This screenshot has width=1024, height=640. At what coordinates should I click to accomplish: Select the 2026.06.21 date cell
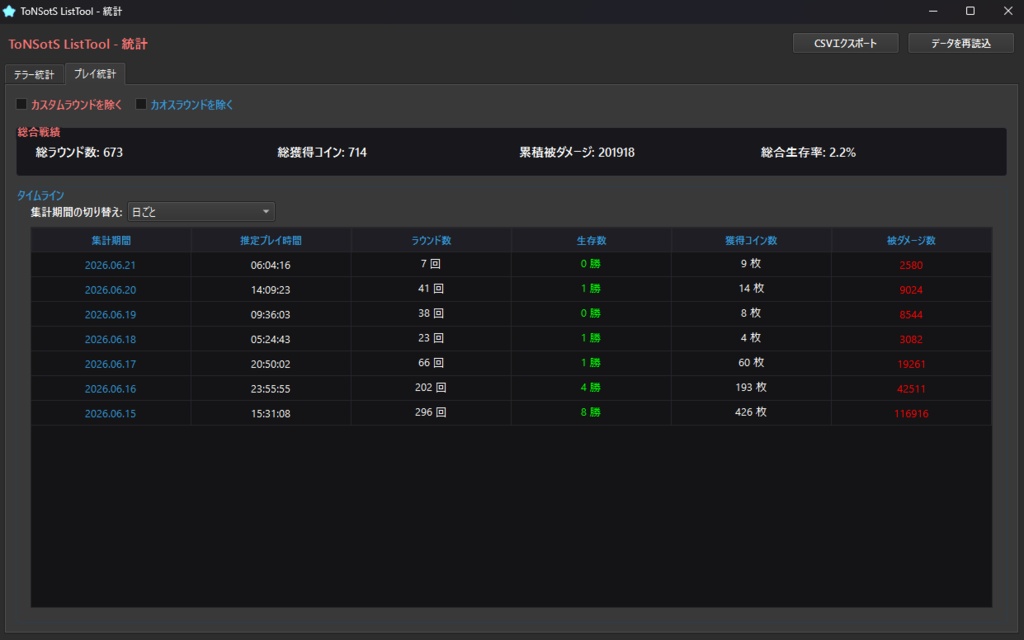click(x=110, y=265)
